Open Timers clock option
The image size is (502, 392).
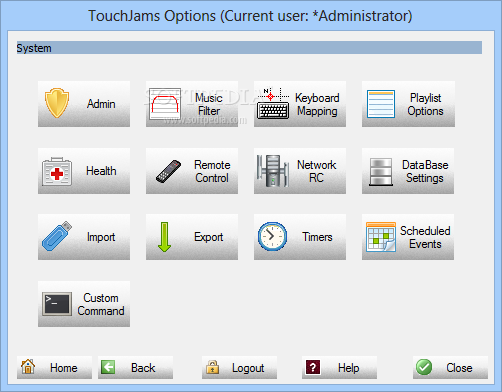(x=300, y=237)
